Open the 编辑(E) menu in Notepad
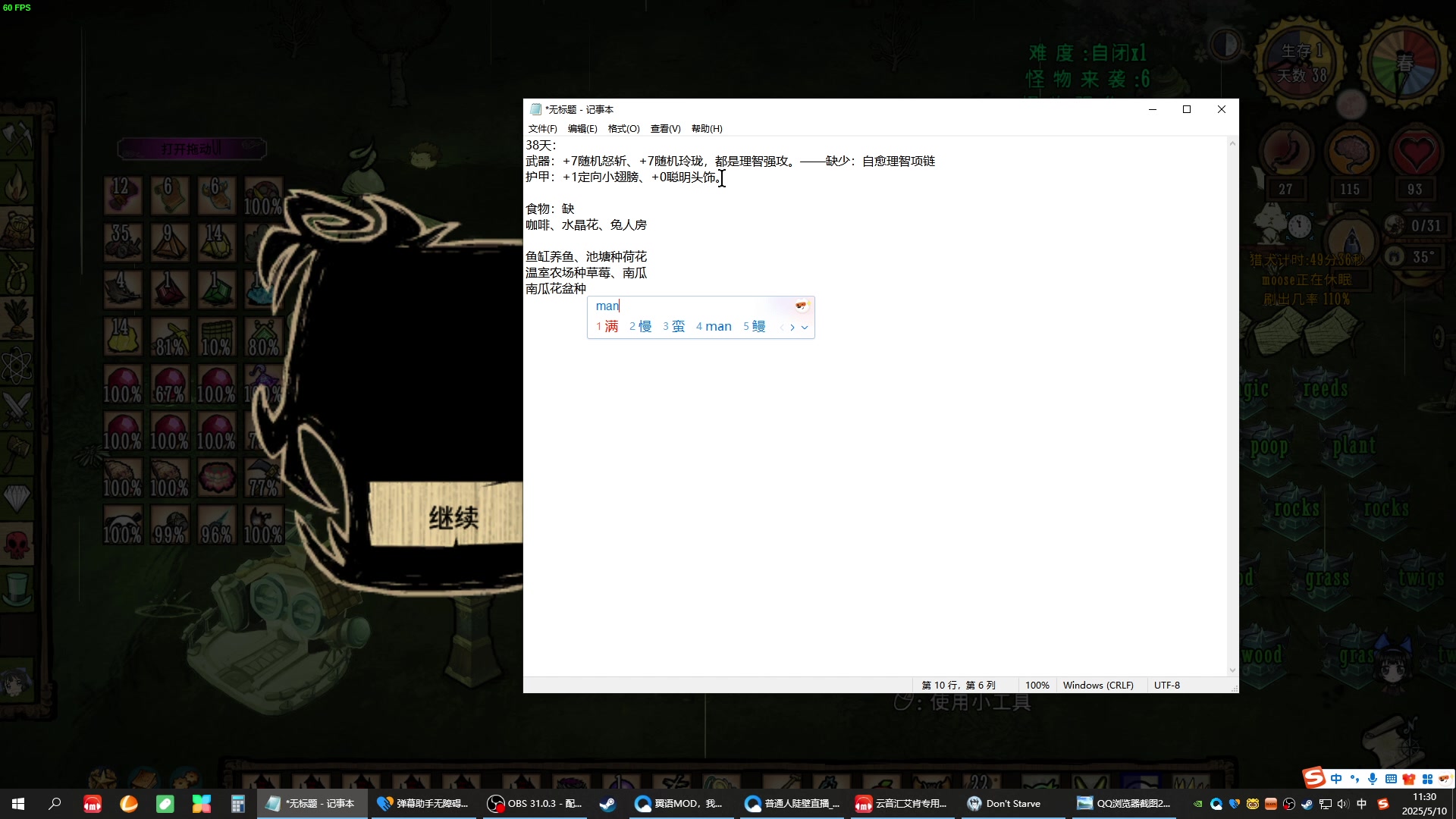Viewport: 1456px width, 819px height. coord(582,129)
